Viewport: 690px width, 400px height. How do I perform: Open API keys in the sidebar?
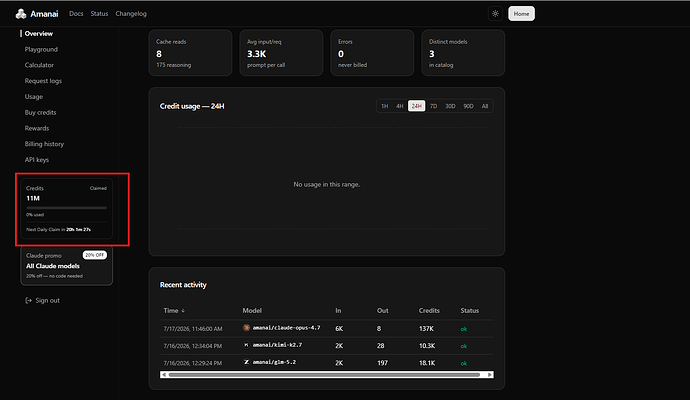click(37, 160)
